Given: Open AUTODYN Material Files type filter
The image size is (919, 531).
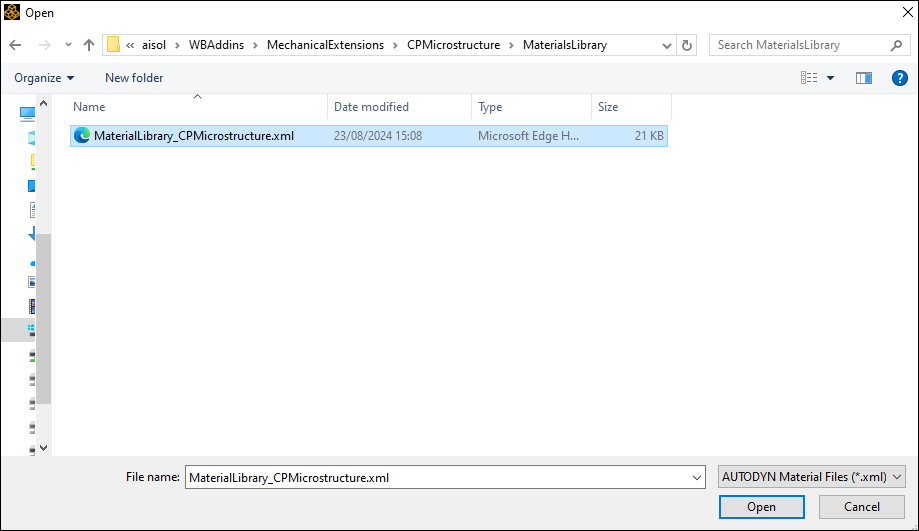Looking at the screenshot, I should point(812,477).
